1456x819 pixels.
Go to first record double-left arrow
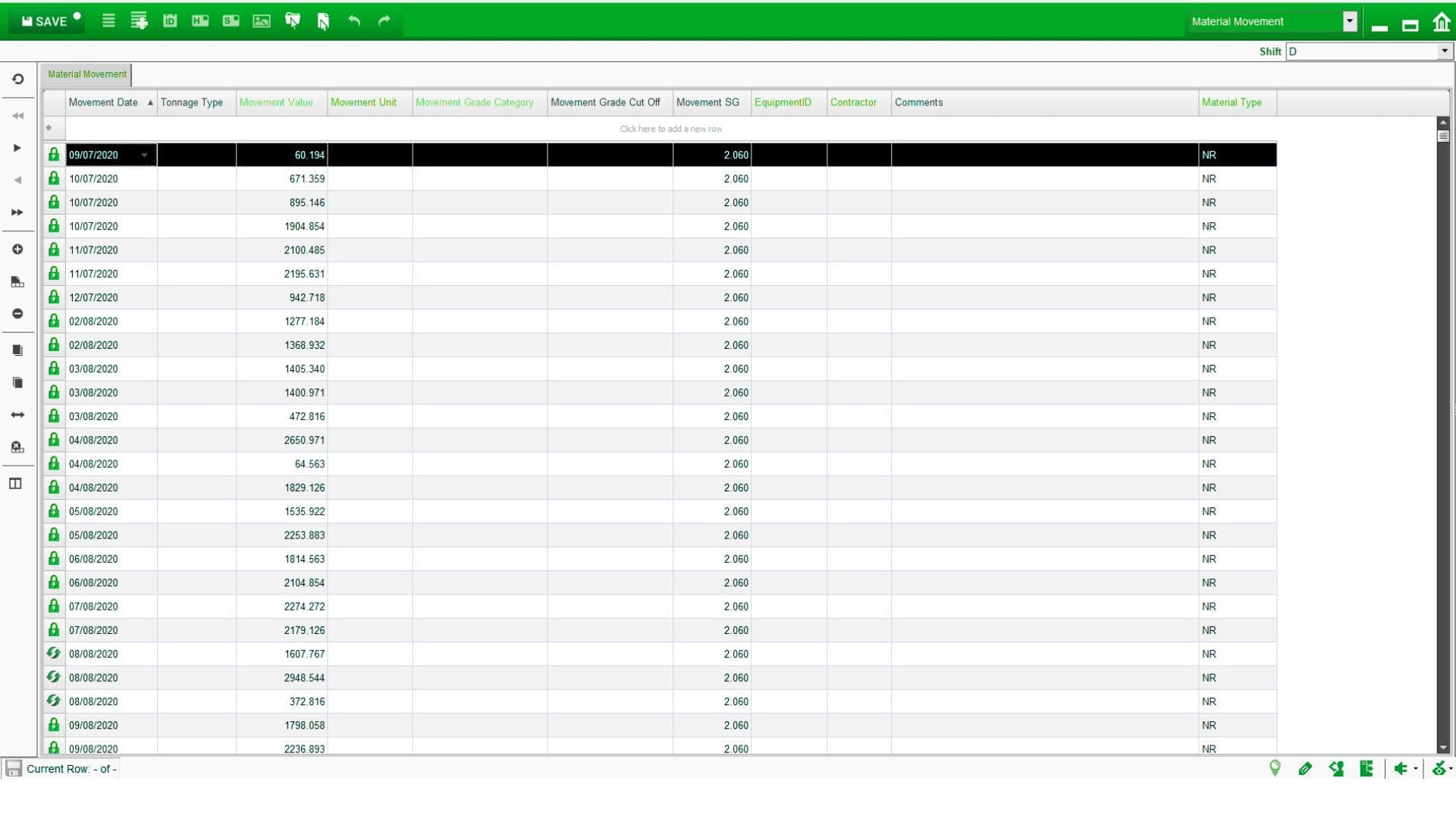click(x=17, y=115)
